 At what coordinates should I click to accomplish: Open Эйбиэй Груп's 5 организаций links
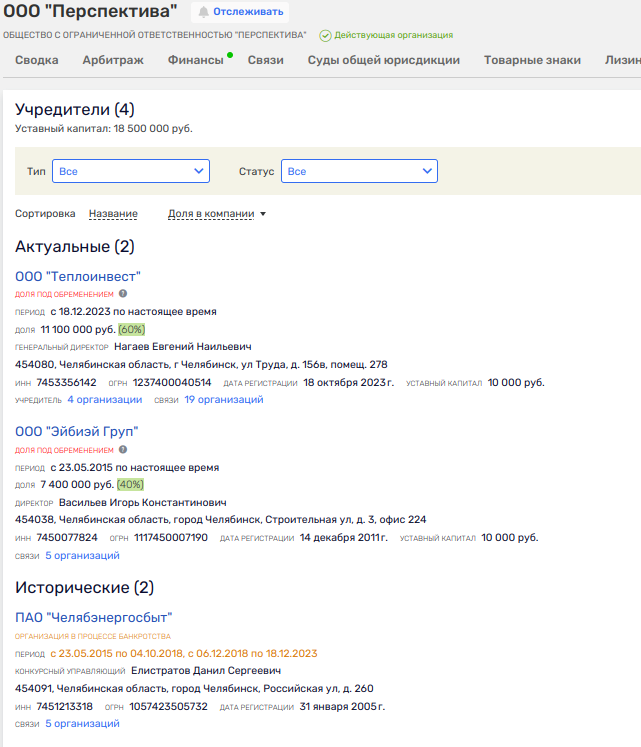point(82,555)
